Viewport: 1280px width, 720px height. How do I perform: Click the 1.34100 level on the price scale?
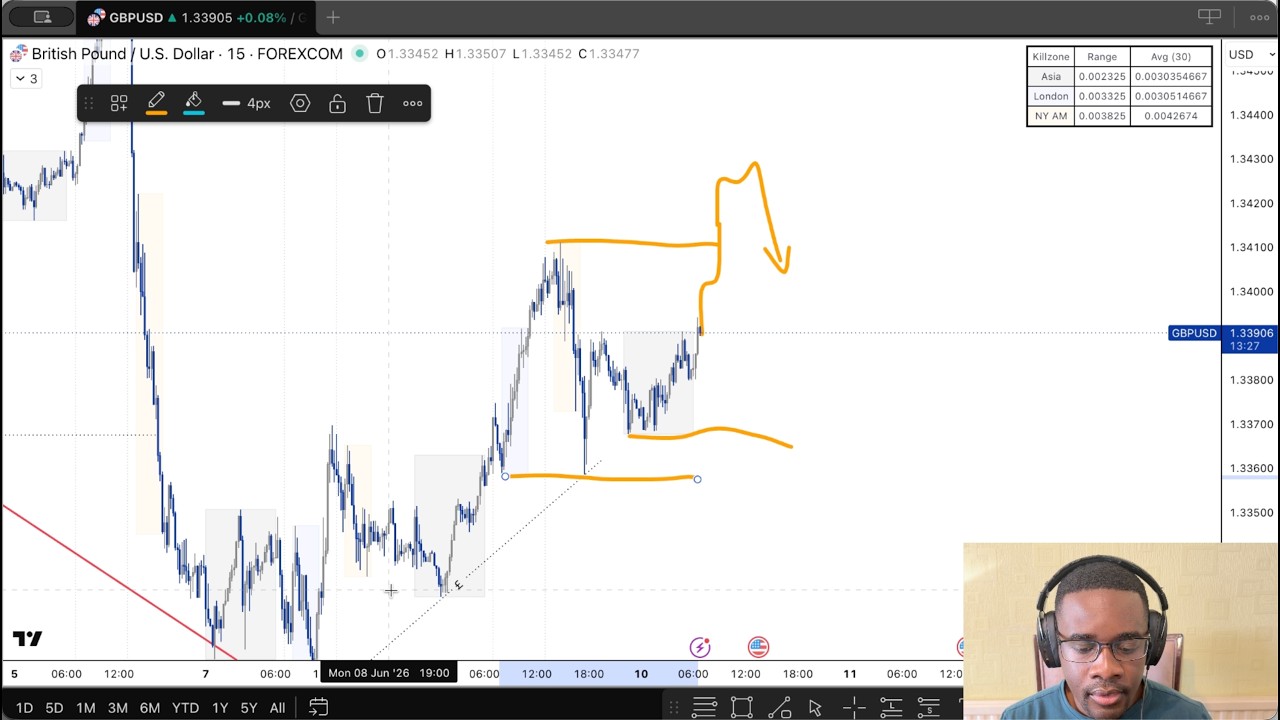(1251, 247)
